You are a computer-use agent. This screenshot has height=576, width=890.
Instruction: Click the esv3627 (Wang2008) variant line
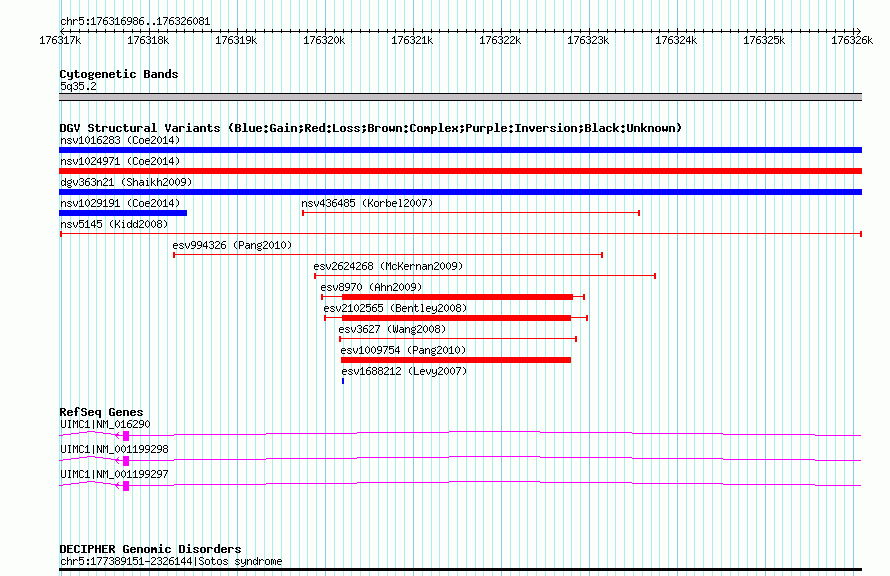coord(458,339)
